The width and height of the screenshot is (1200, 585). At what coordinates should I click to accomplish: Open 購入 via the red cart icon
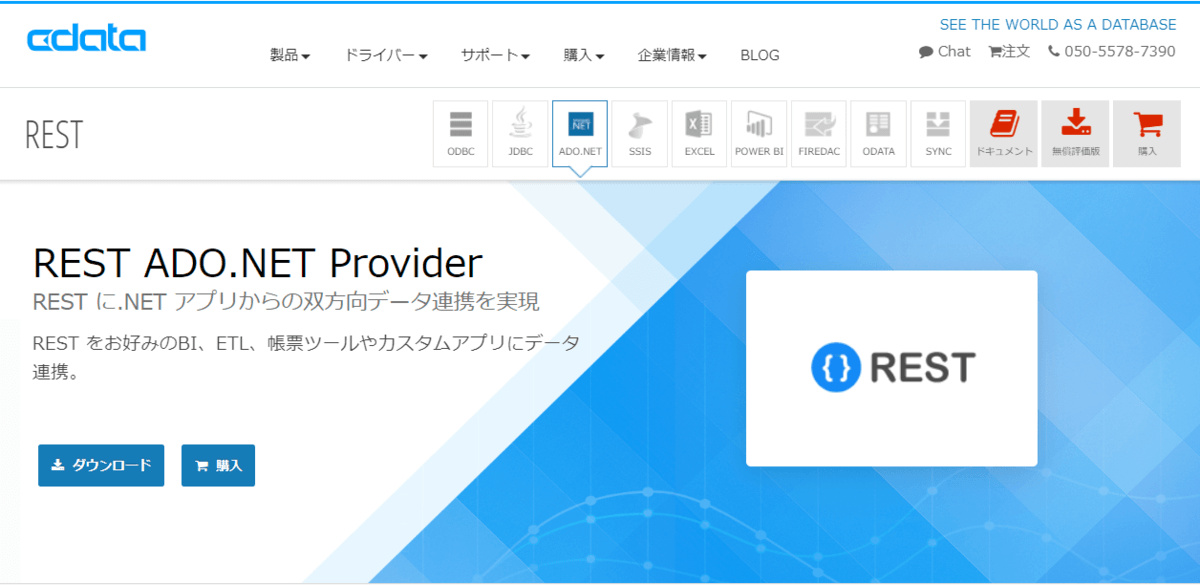point(1147,134)
